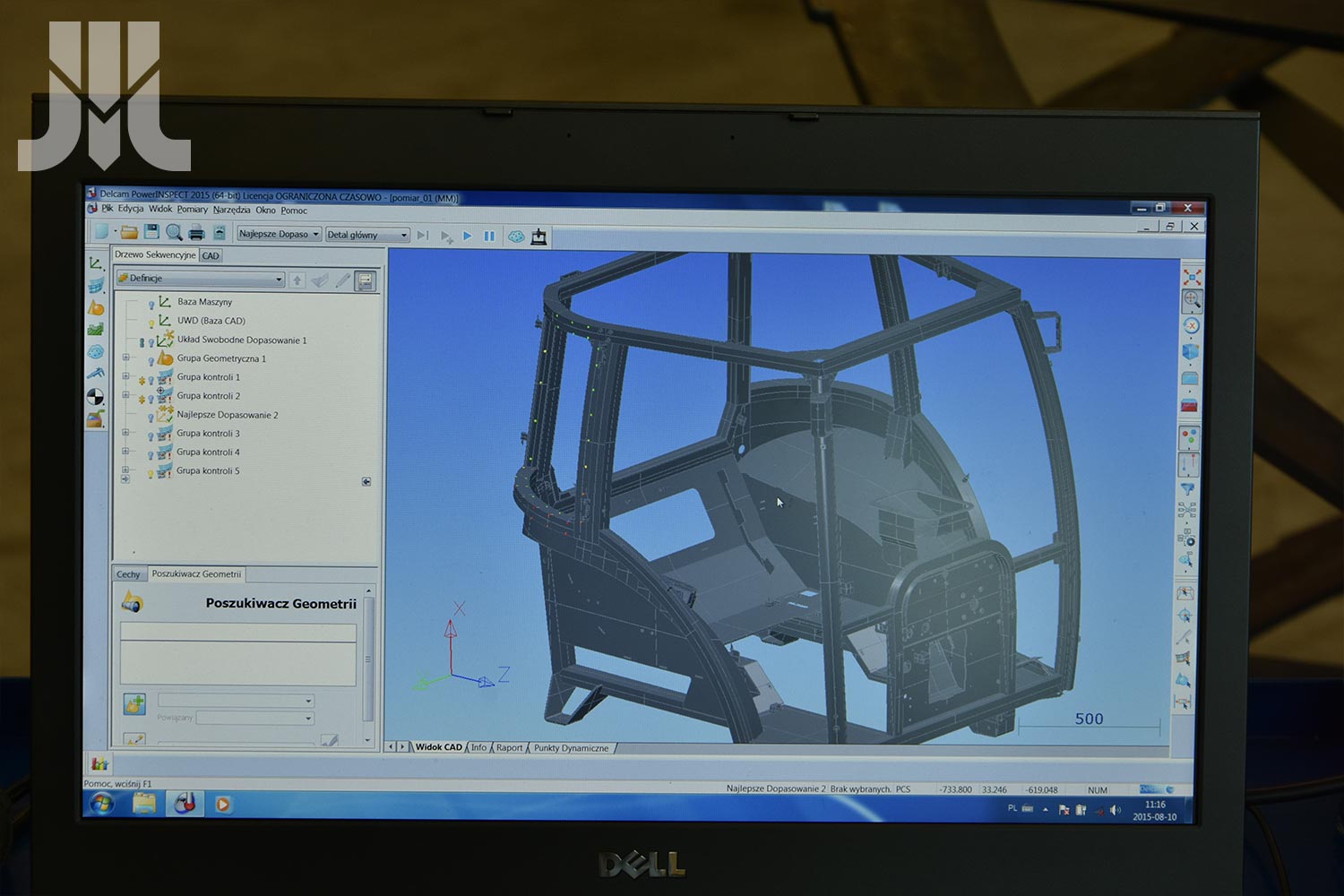The image size is (1344, 896).
Task: Open the Plik menu
Action: tap(108, 209)
